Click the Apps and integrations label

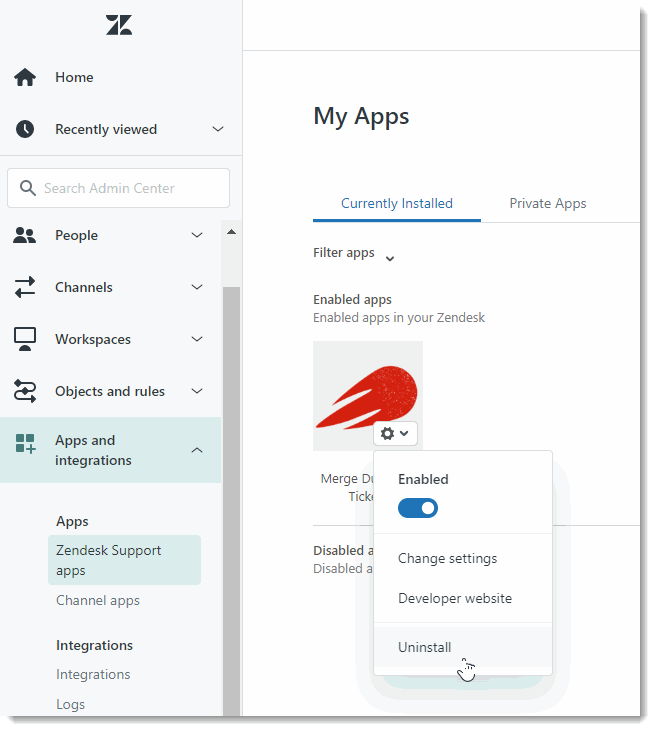93,450
